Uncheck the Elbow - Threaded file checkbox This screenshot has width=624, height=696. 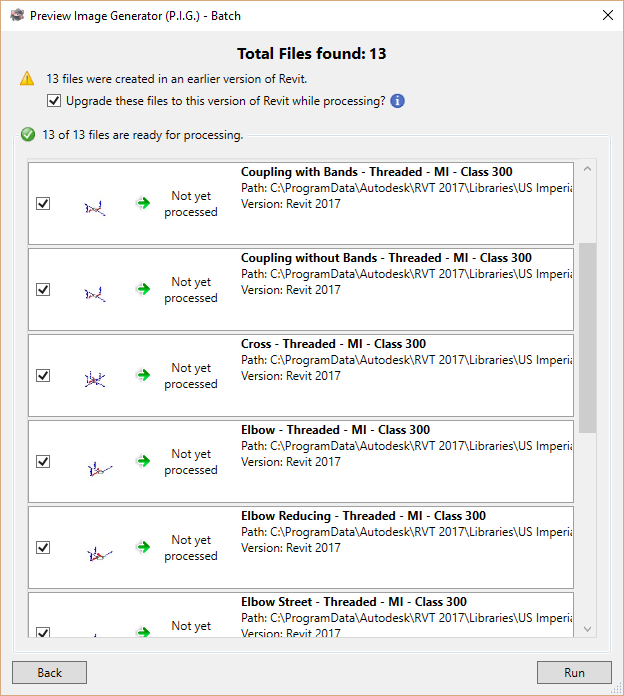click(43, 461)
